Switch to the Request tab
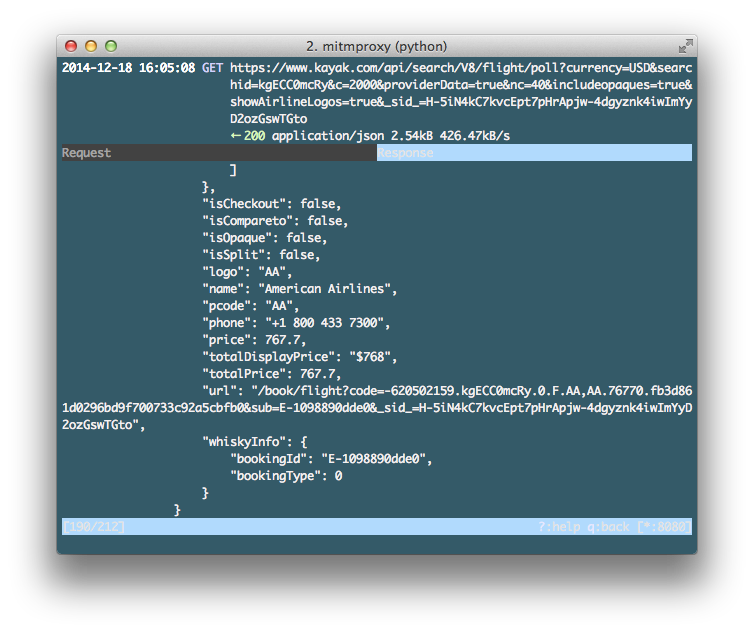 pyautogui.click(x=87, y=153)
